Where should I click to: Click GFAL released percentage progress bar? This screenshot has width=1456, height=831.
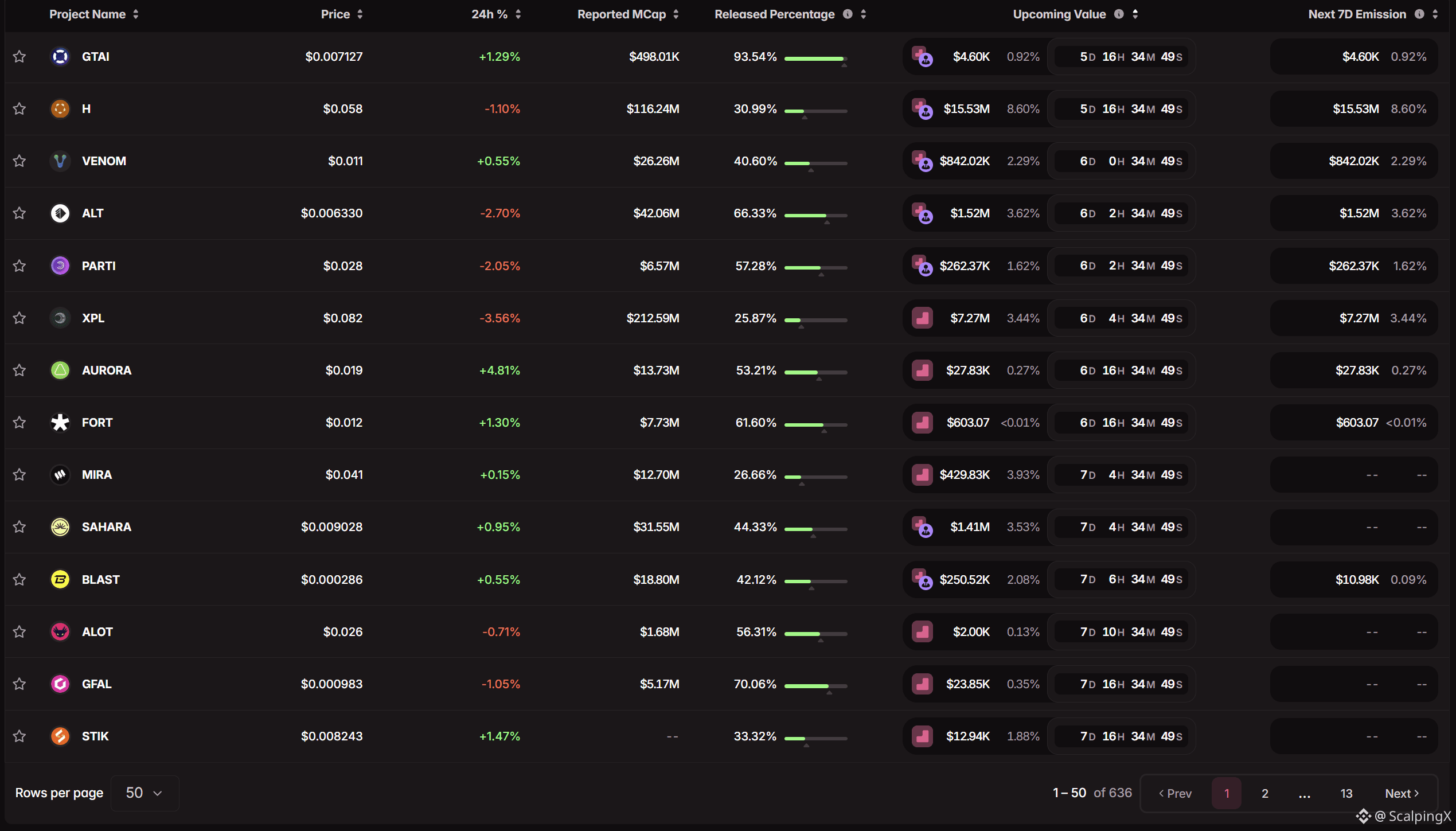point(816,686)
